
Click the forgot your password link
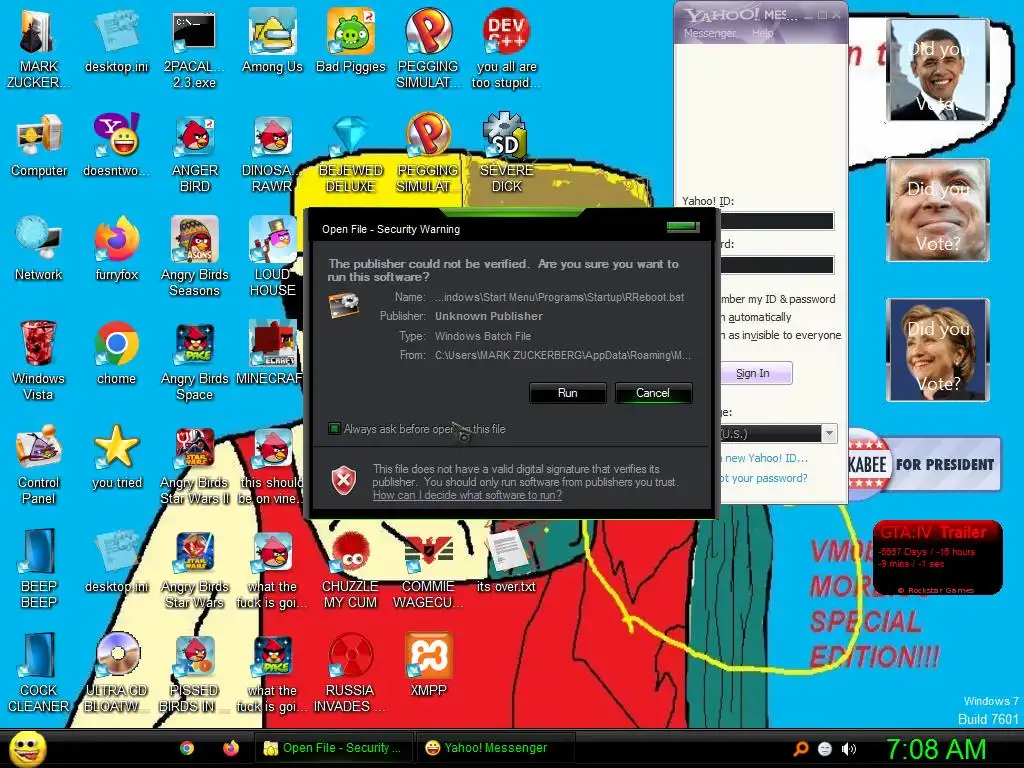pyautogui.click(x=763, y=478)
